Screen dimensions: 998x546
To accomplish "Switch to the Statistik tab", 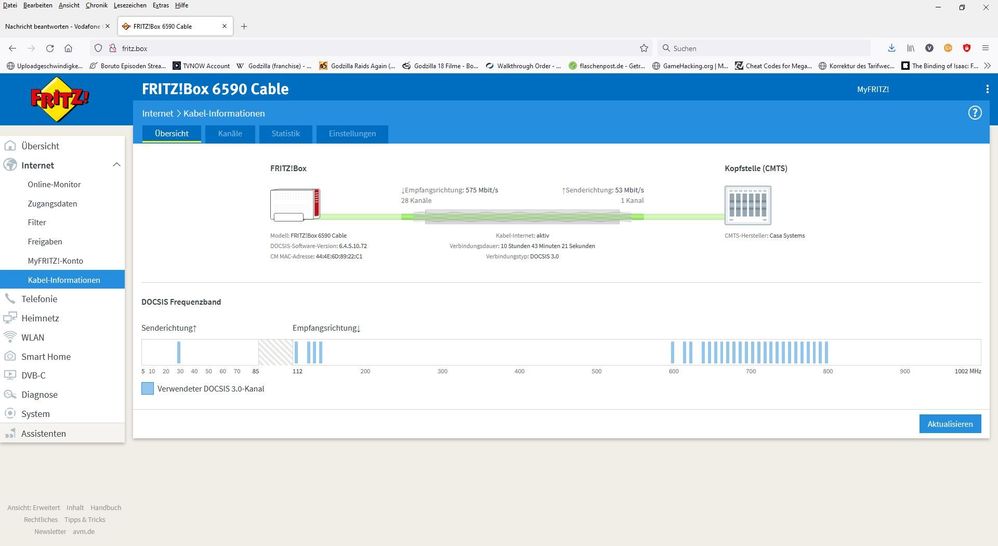I will [x=285, y=134].
